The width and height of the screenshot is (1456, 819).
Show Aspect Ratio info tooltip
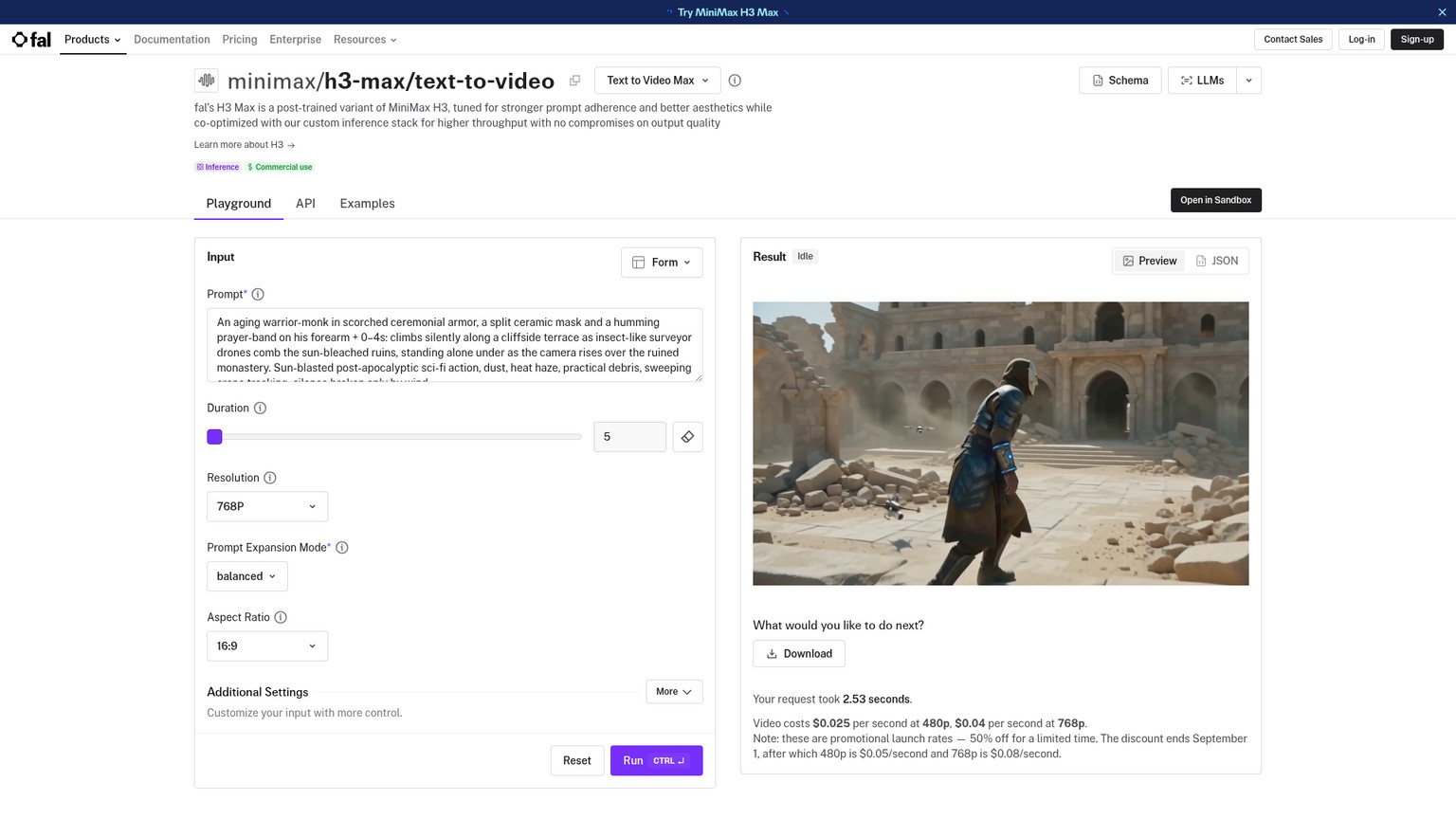pos(281,617)
